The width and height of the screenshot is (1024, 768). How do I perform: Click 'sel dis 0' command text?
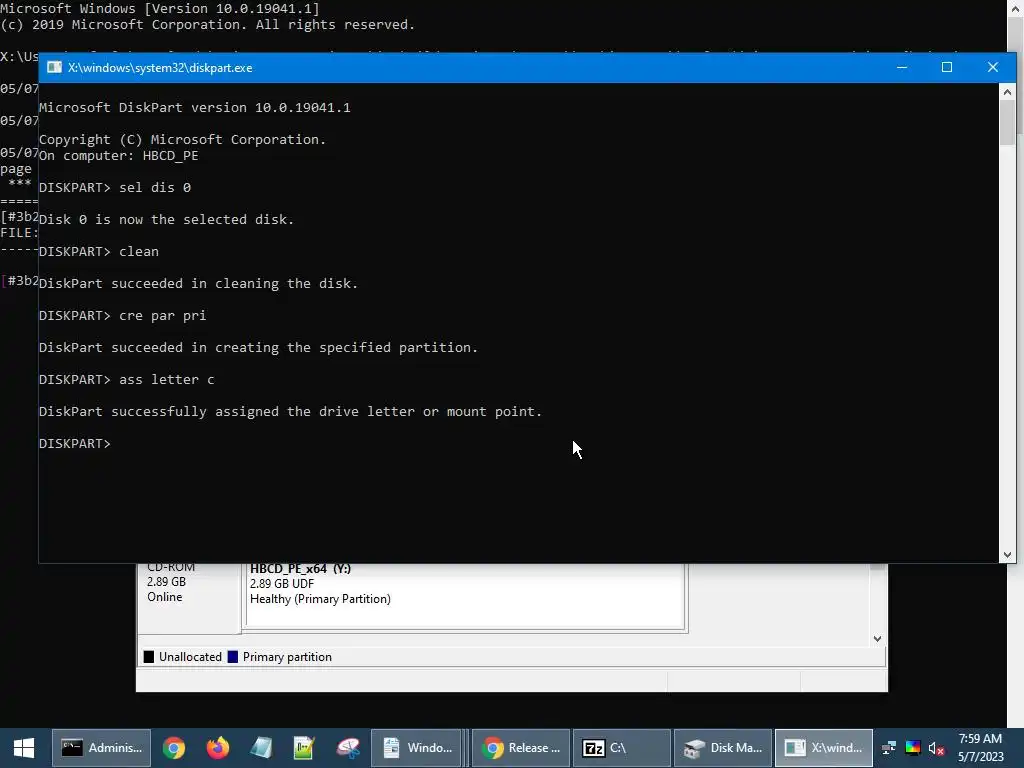click(x=155, y=187)
